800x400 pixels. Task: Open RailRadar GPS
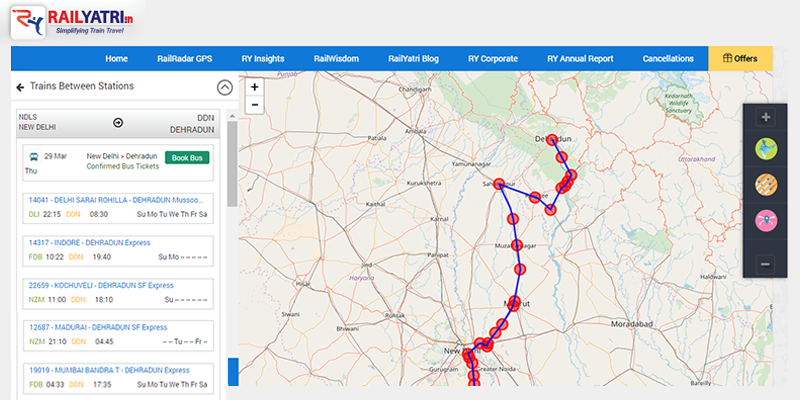(x=185, y=59)
